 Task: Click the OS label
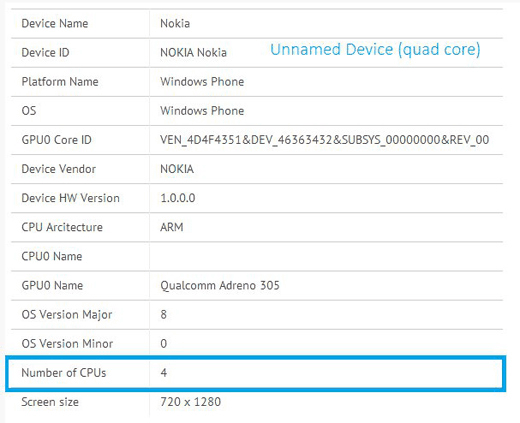pyautogui.click(x=29, y=111)
